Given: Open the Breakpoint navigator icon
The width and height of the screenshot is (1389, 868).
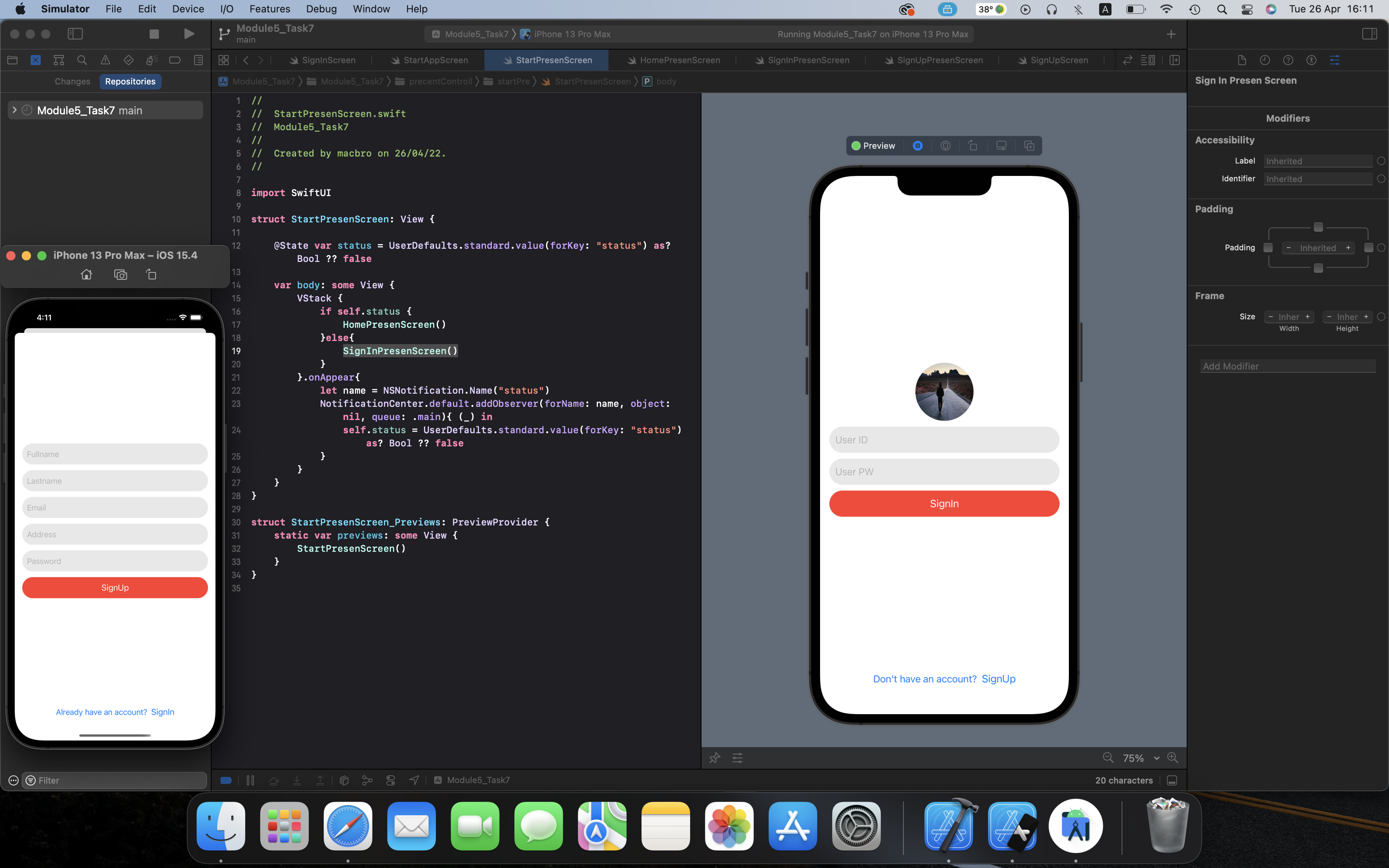Looking at the screenshot, I should (x=176, y=60).
